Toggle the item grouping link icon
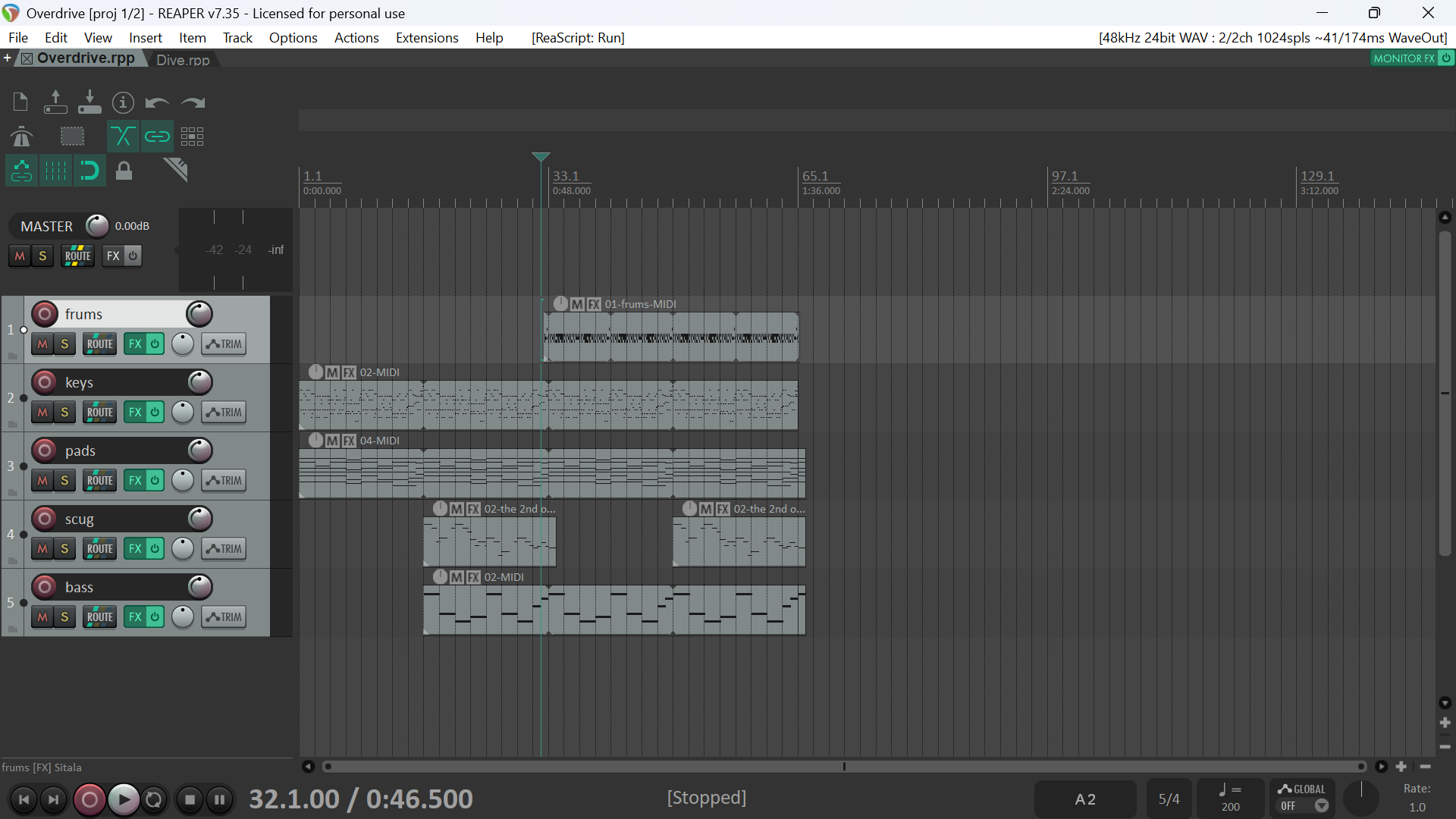The image size is (1456, 819). [x=157, y=136]
